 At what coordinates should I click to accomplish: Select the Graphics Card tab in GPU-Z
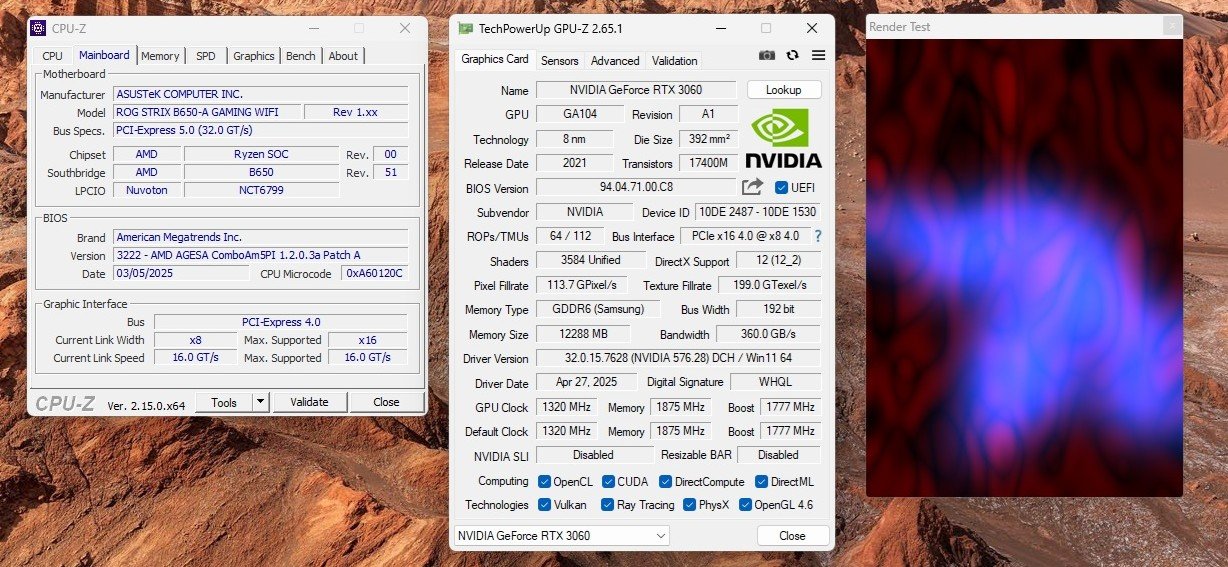(x=494, y=59)
